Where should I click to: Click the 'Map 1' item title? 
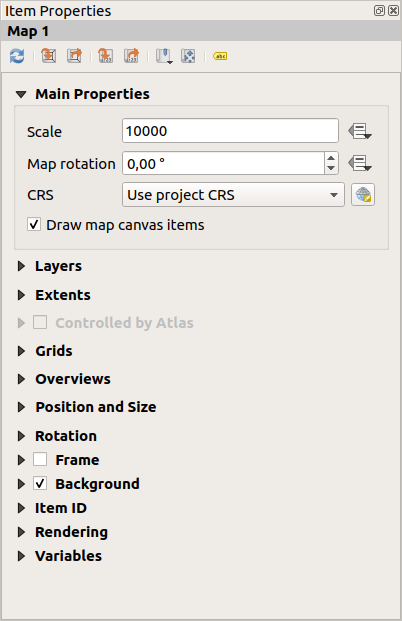[28, 31]
